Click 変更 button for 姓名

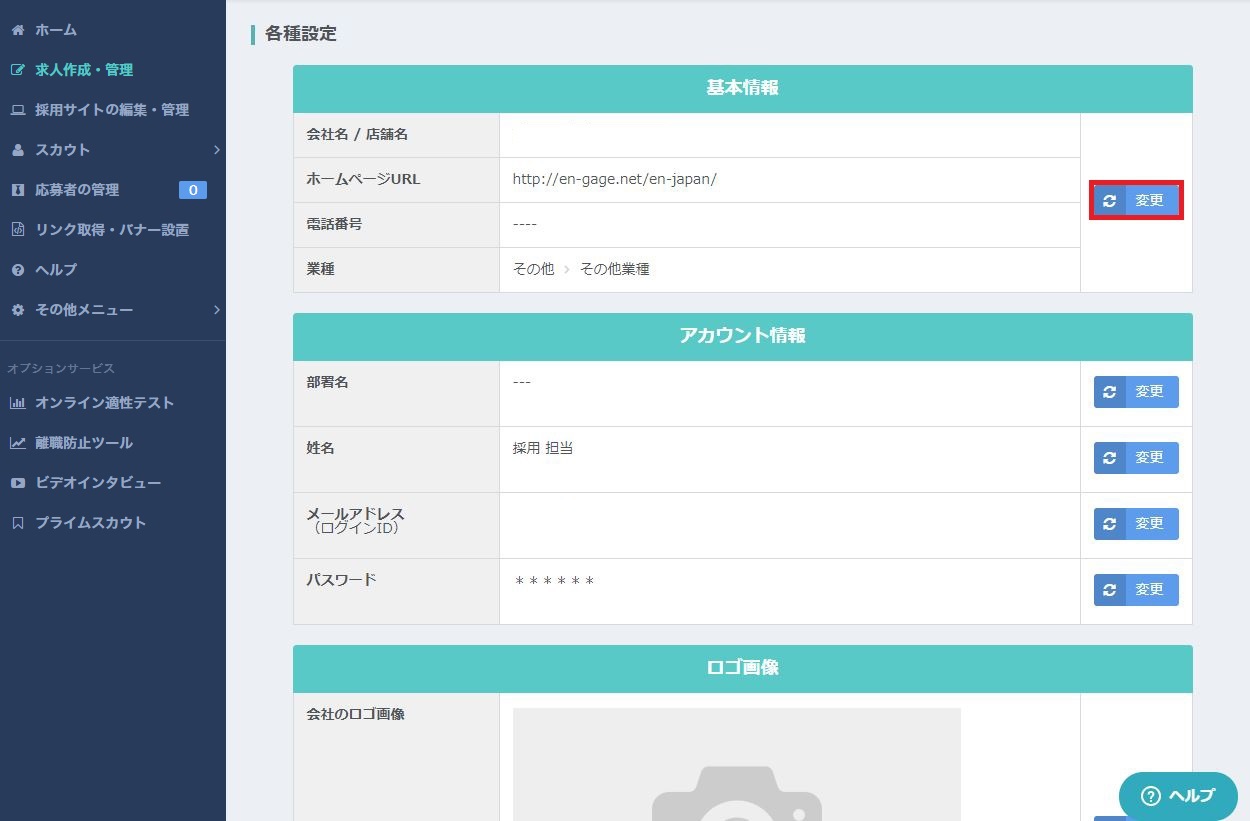coord(1136,458)
